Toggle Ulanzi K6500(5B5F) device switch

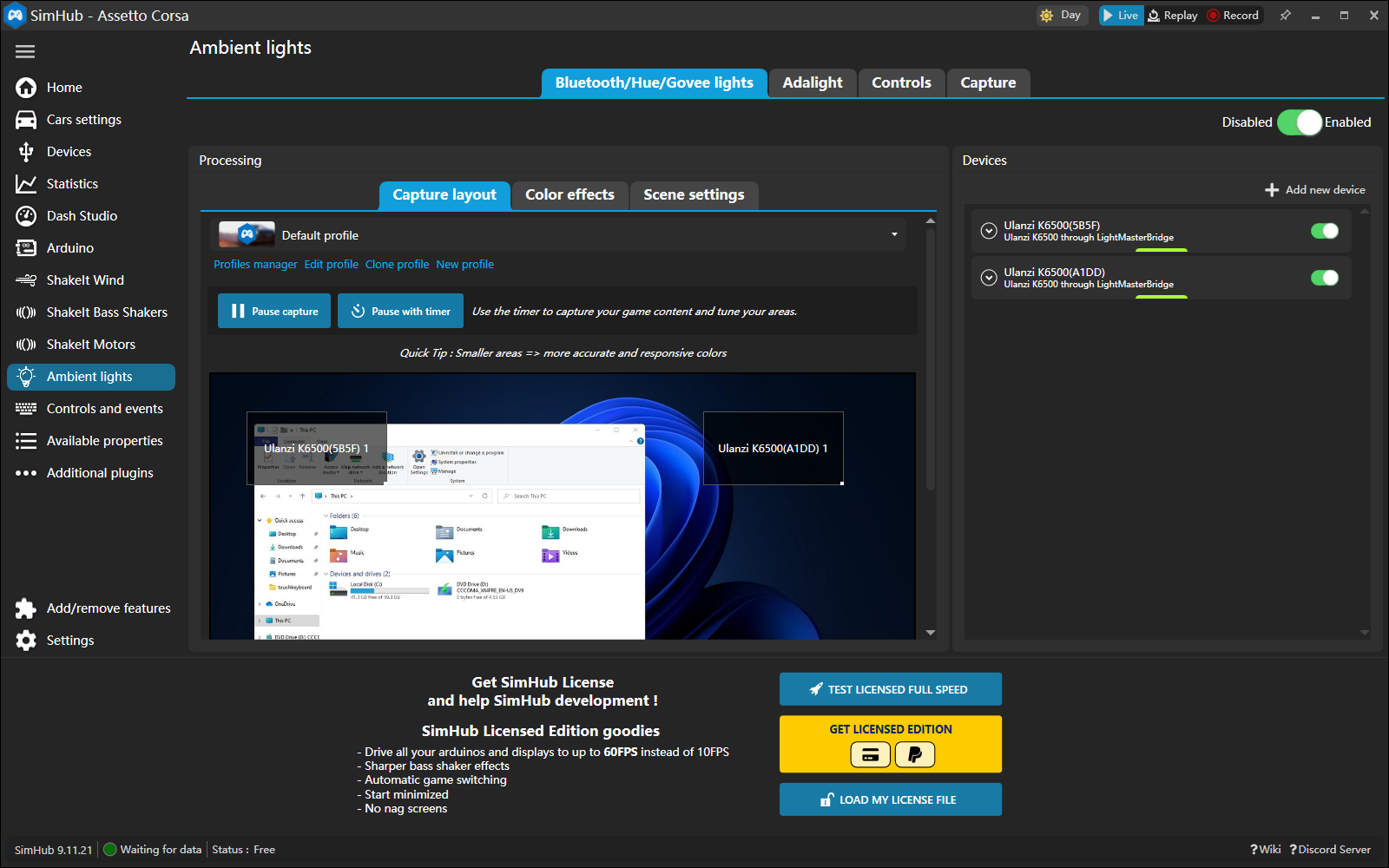point(1325,231)
